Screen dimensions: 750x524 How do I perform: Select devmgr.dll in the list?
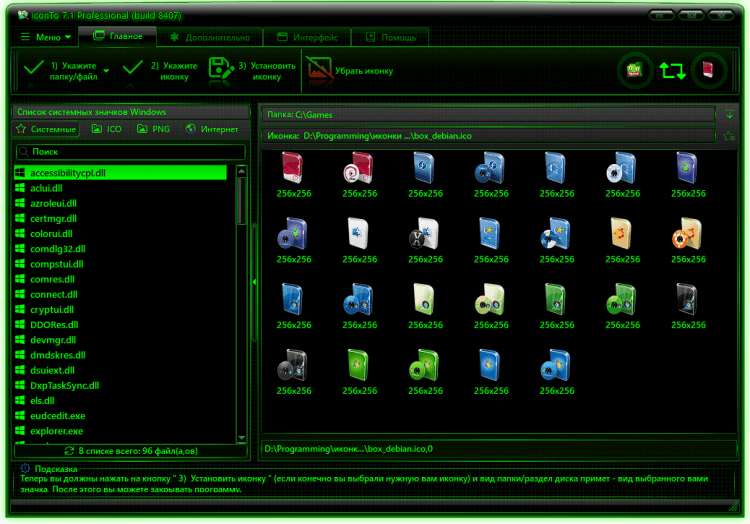pos(121,340)
